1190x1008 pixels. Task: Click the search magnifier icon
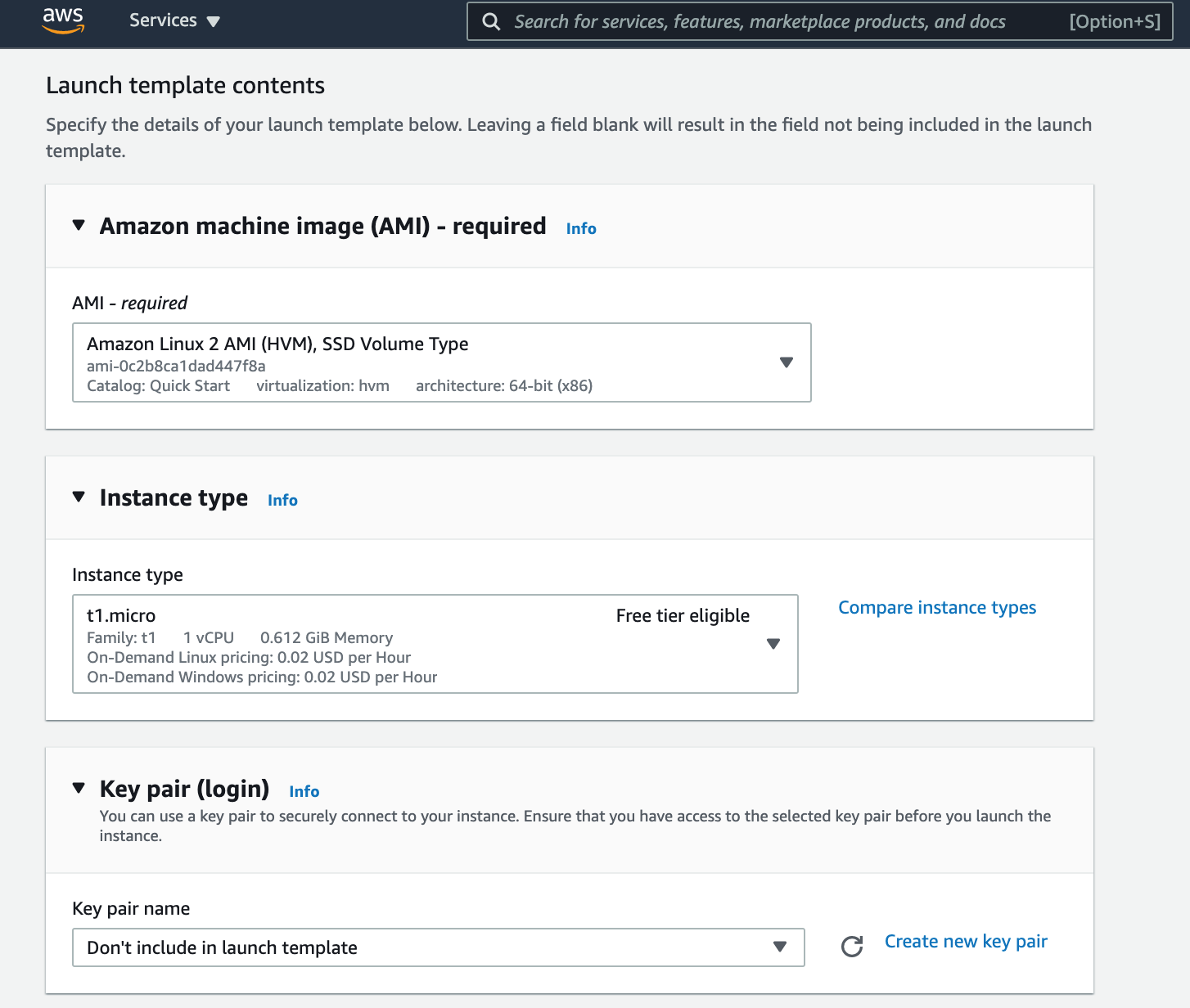(x=491, y=22)
